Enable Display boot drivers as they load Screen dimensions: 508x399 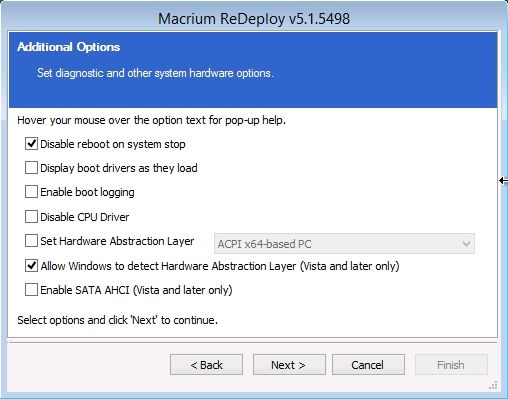[31, 168]
